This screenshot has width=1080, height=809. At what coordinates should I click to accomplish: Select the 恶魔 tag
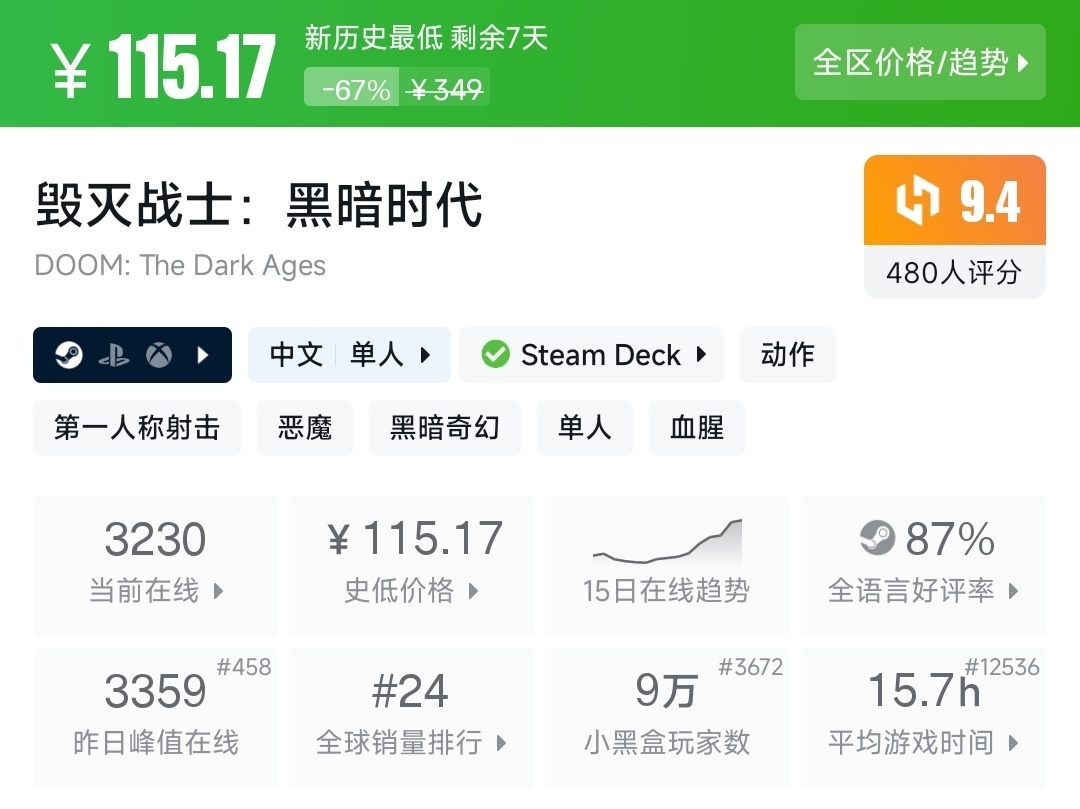[305, 428]
